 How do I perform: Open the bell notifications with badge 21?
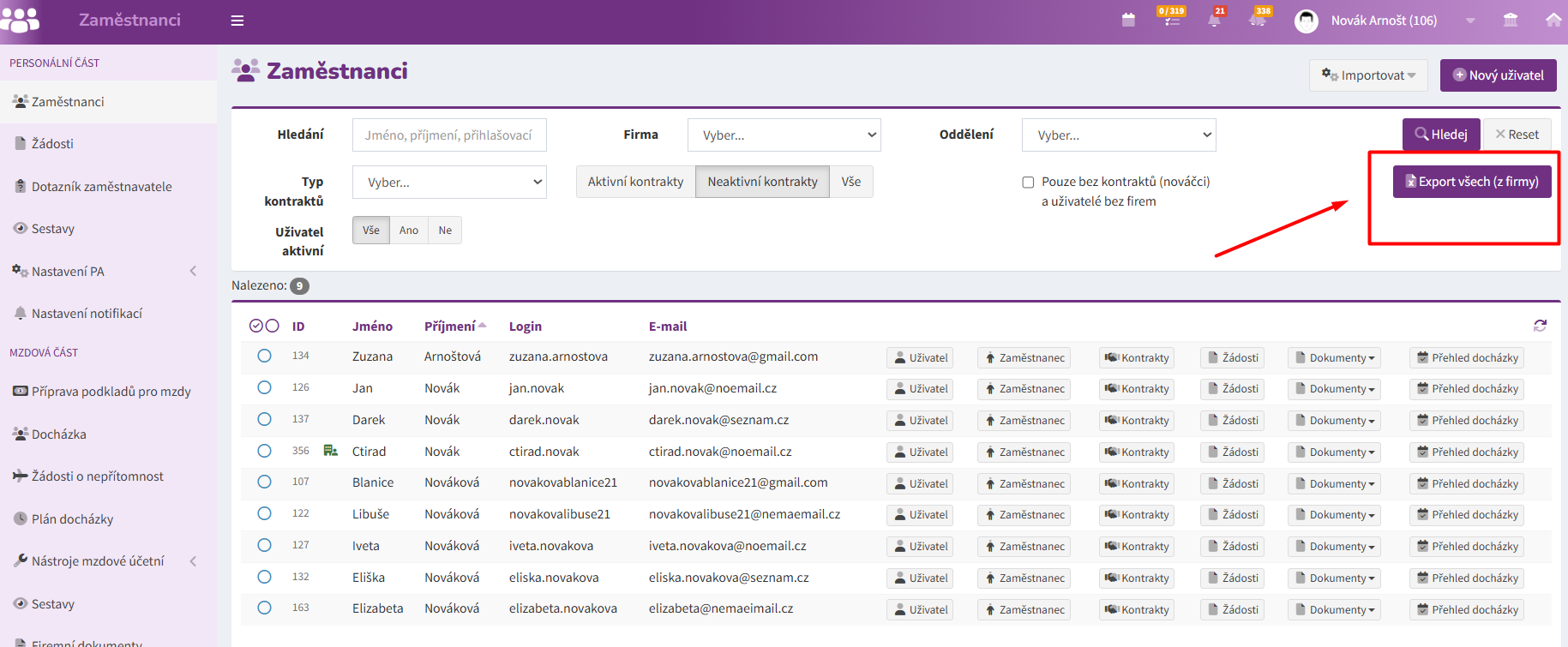pos(1214,20)
